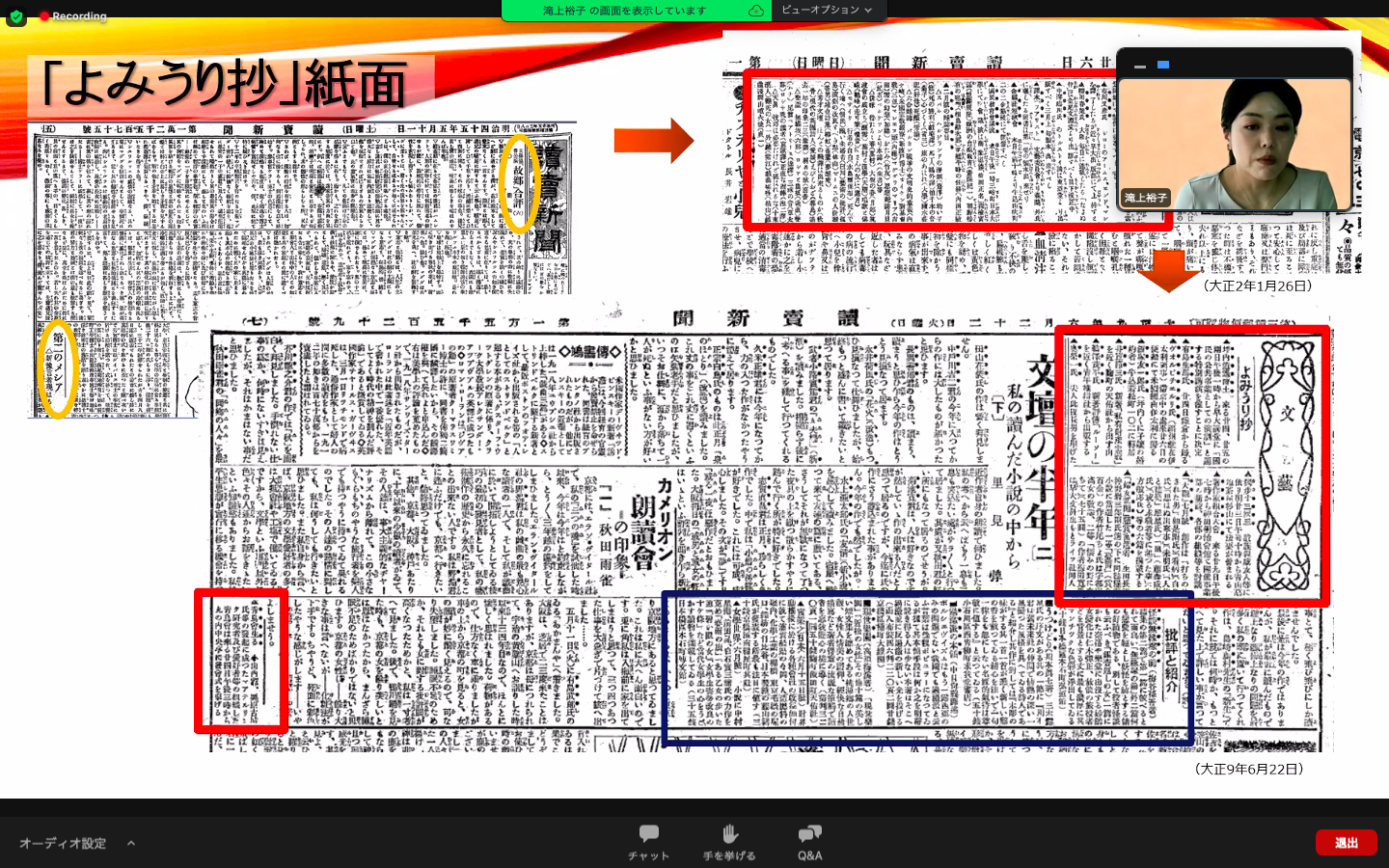The height and width of the screenshot is (868, 1389).
Task: Open the ビューオプション dropdown
Action: coord(828,10)
